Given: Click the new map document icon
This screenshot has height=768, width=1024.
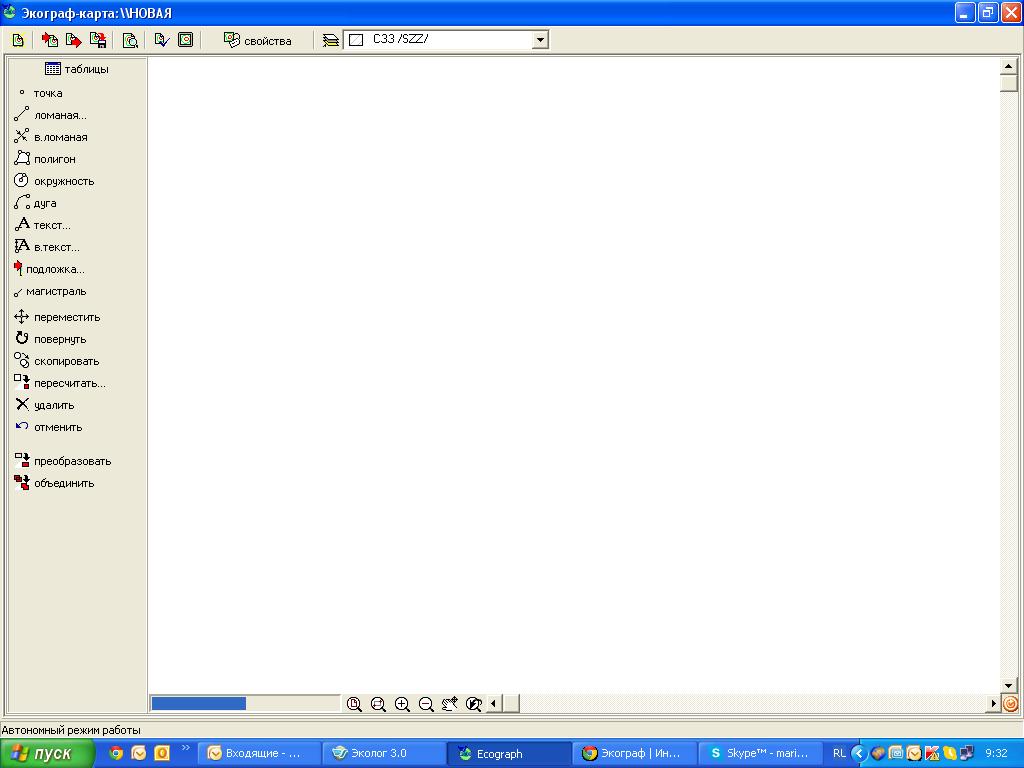Looking at the screenshot, I should [x=18, y=40].
